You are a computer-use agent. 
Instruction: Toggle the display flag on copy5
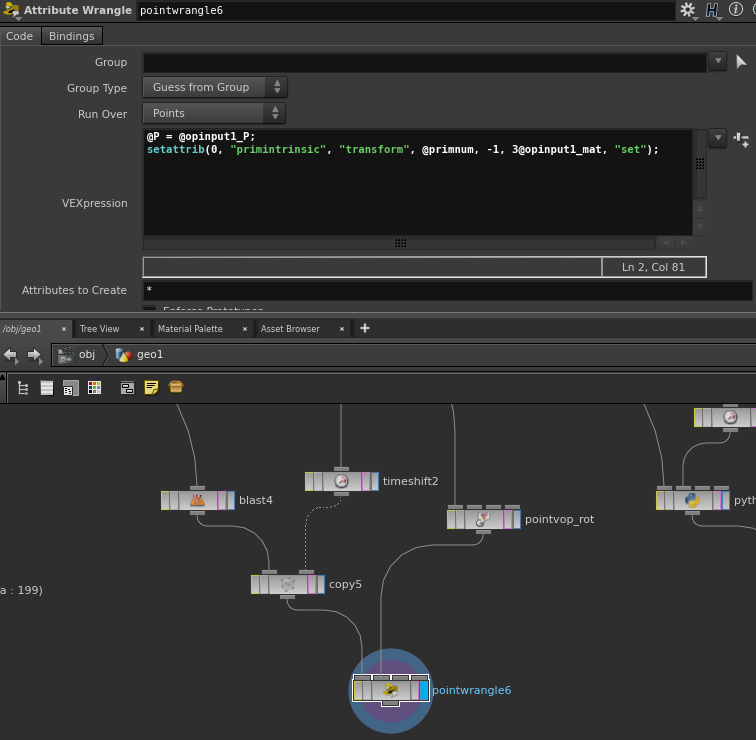pos(321,584)
